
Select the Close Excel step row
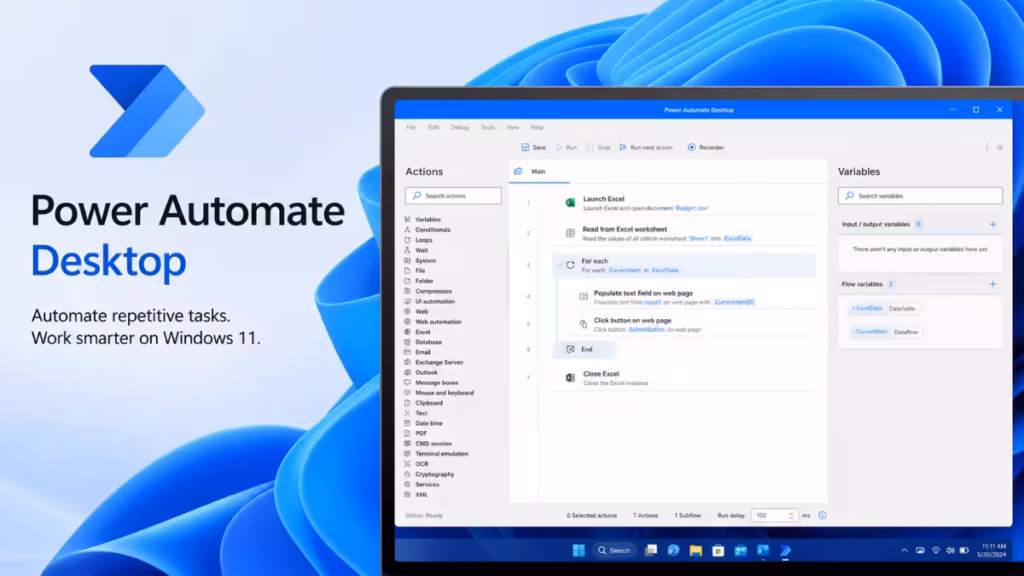(x=684, y=378)
